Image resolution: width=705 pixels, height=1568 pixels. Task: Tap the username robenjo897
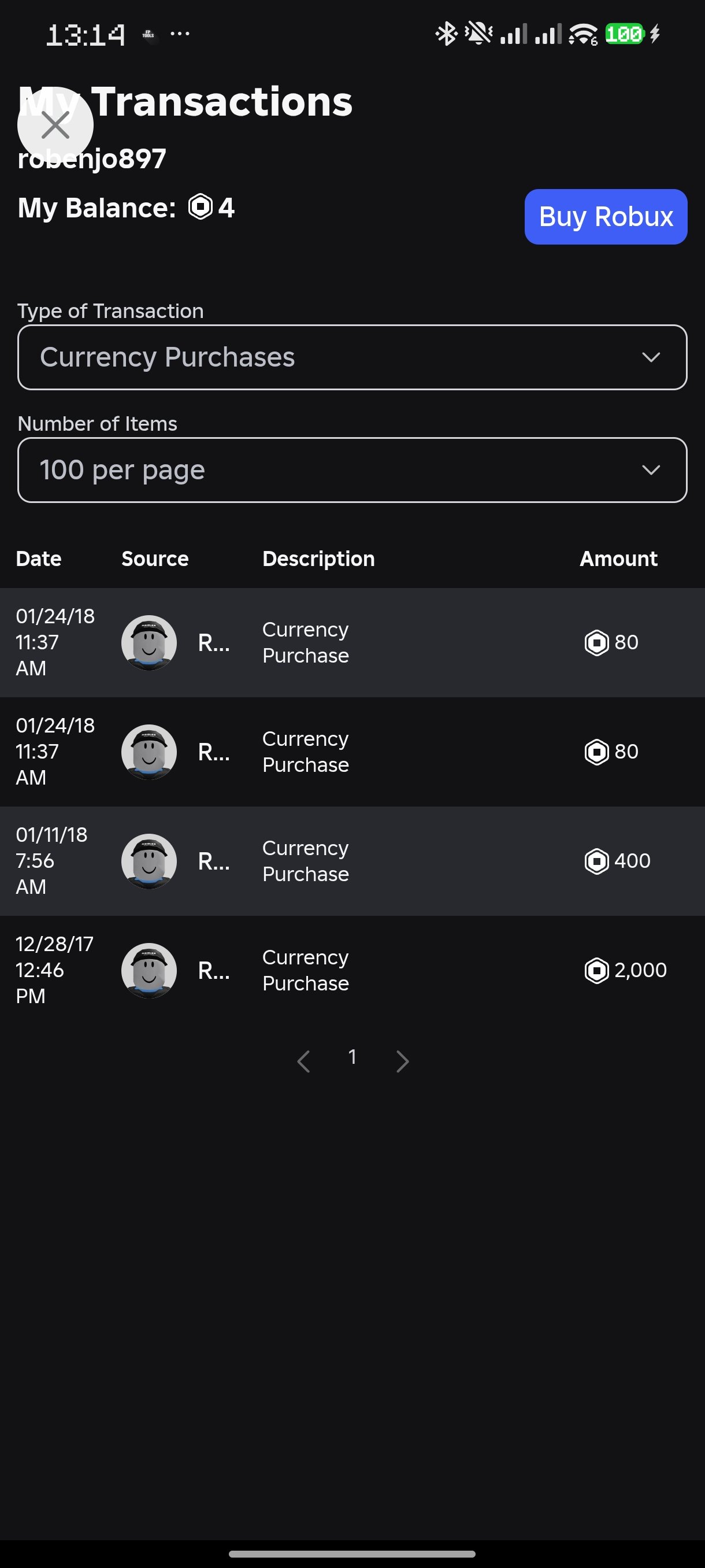(x=92, y=160)
